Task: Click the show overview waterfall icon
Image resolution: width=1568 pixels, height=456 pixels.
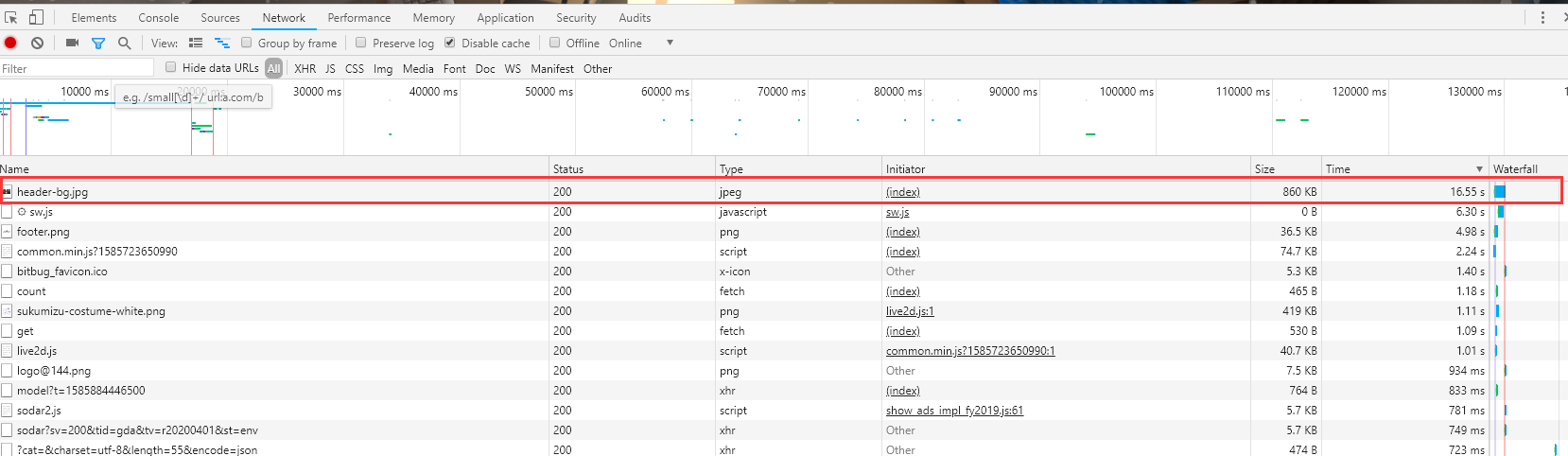Action: coord(222,43)
